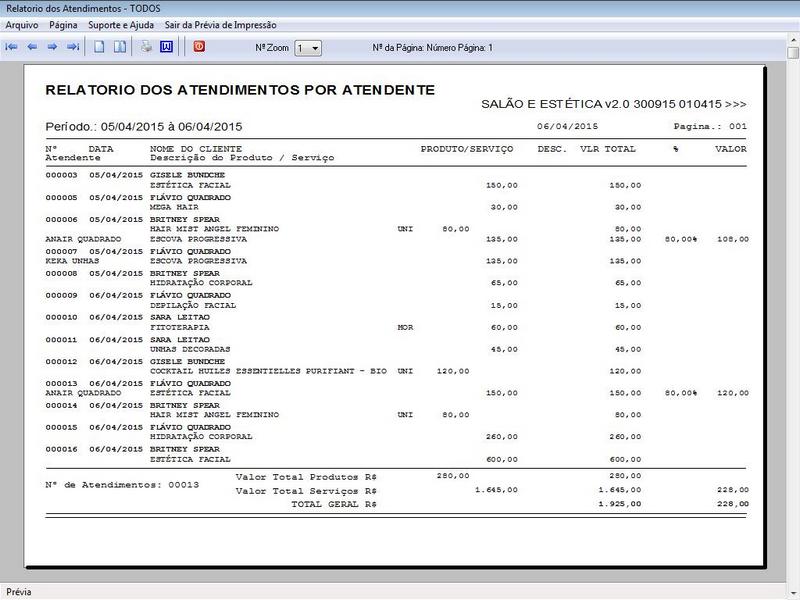Click the window resize grip corner
The image size is (800, 600).
pos(793,593)
